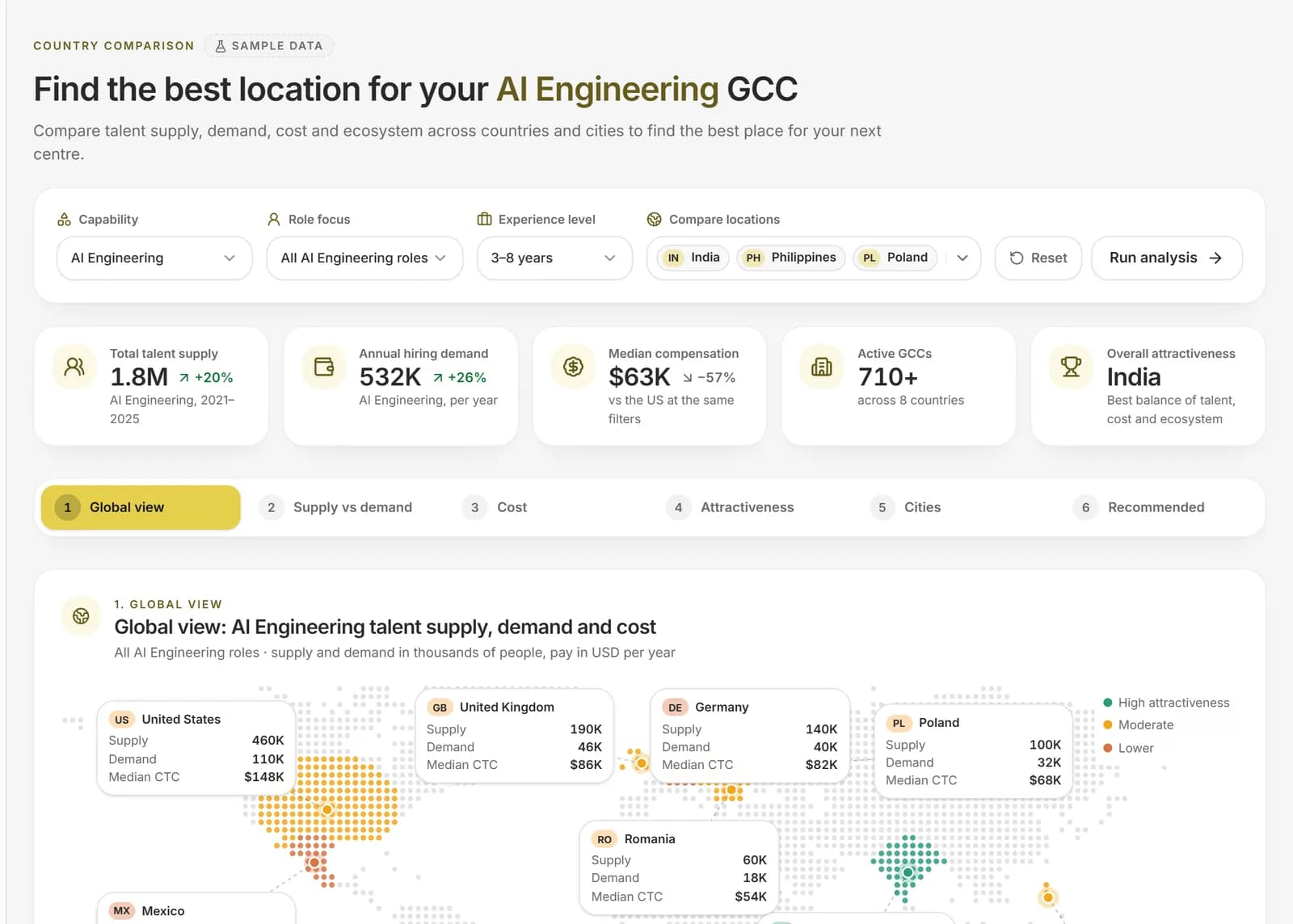The width and height of the screenshot is (1293, 924).
Task: Expand the compare locations chevron
Action: [x=962, y=258]
